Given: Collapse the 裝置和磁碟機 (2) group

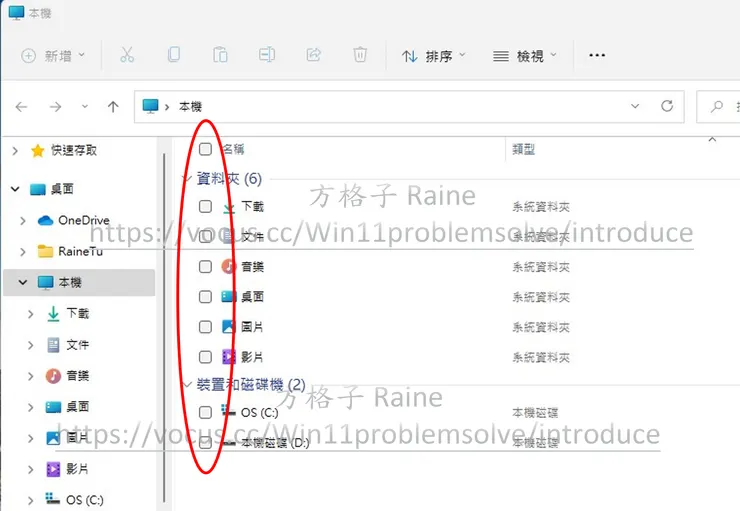Looking at the screenshot, I should pos(187,385).
